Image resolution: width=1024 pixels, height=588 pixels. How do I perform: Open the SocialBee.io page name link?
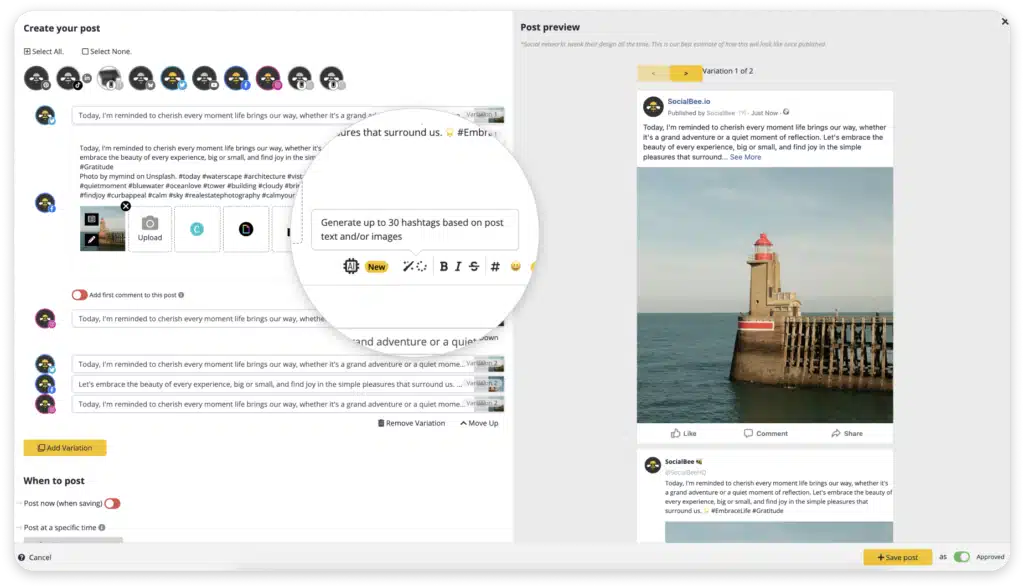pyautogui.click(x=688, y=101)
